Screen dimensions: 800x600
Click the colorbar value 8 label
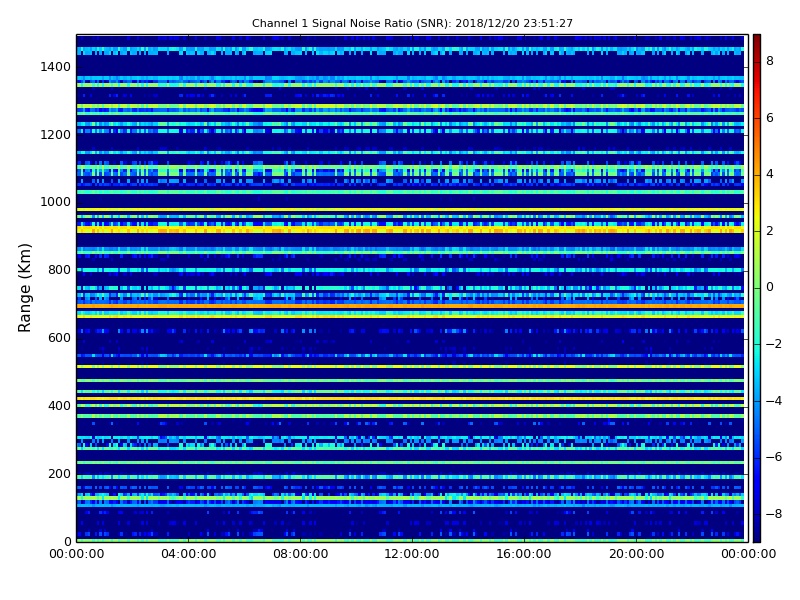point(770,61)
